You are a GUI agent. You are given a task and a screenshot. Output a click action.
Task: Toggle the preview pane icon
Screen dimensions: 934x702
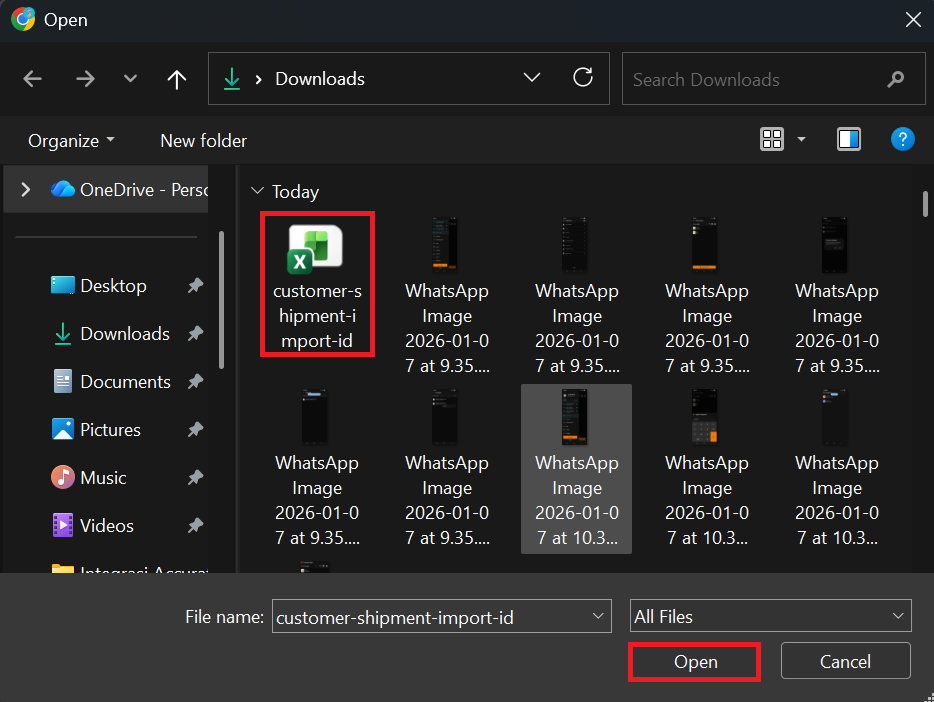(849, 140)
